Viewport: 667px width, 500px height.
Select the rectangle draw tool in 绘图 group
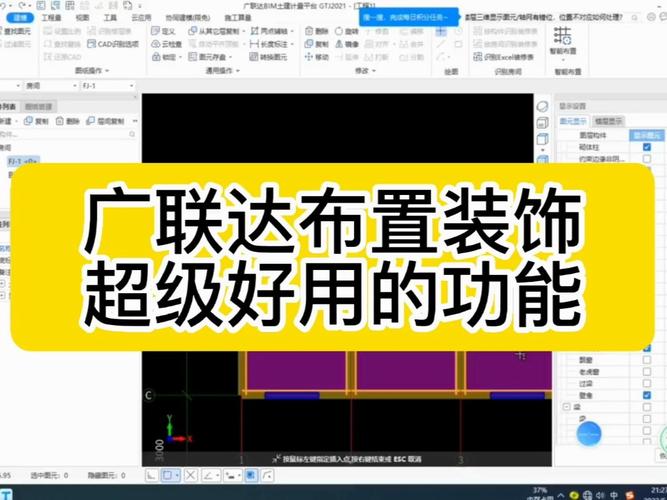click(x=458, y=44)
